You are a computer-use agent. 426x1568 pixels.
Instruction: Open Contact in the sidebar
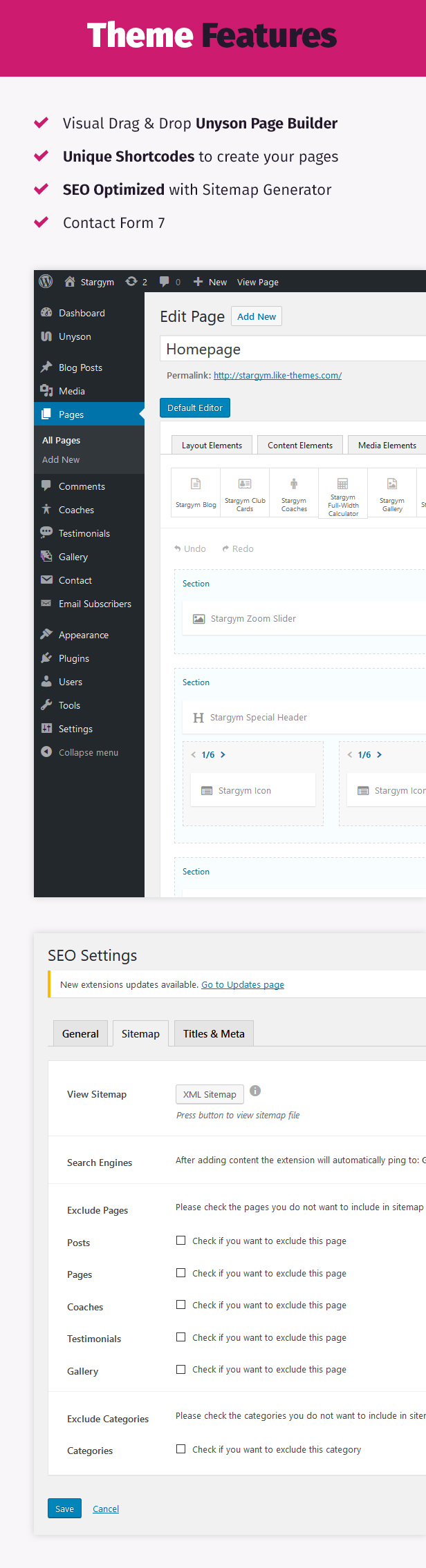click(89, 580)
